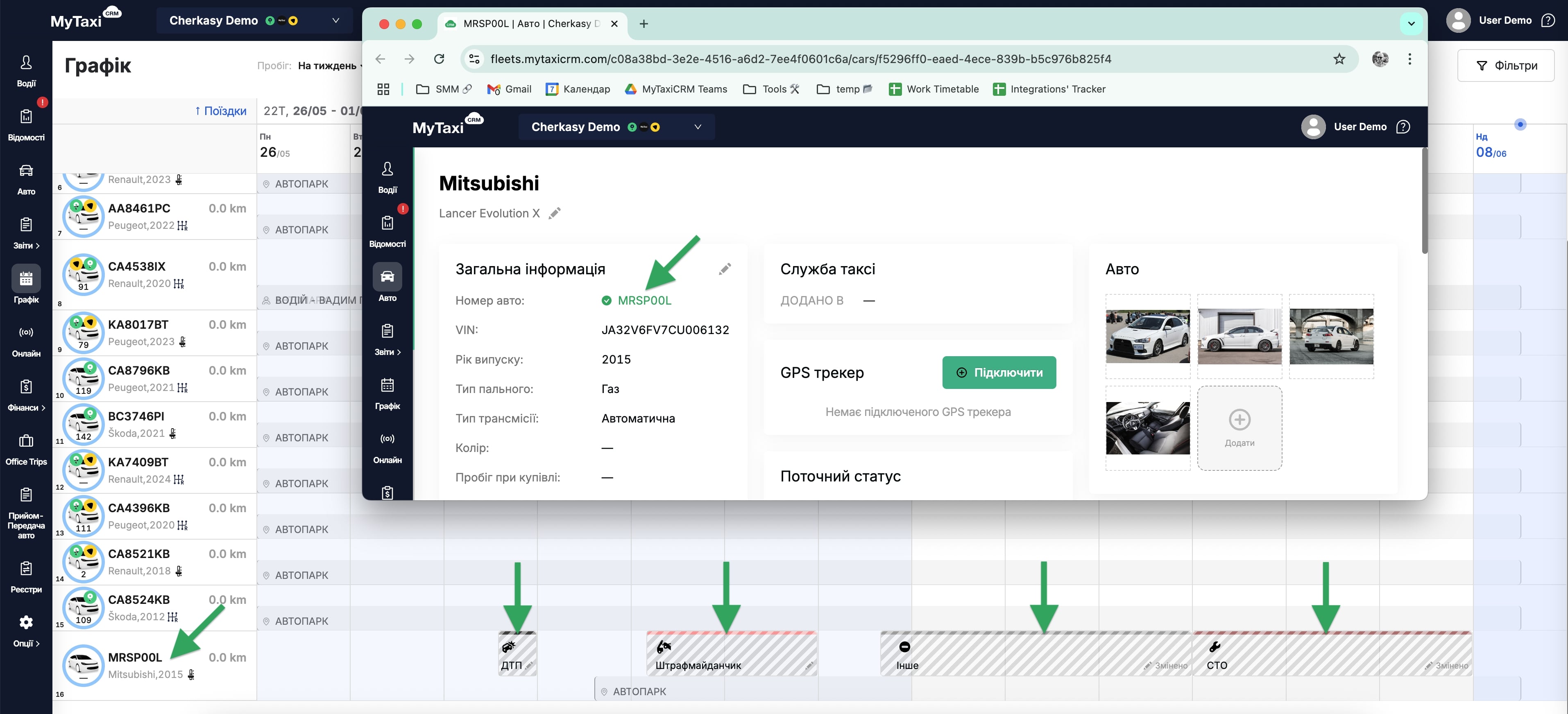
Task: Expand Звіти in the browser window sidebar
Action: (387, 340)
